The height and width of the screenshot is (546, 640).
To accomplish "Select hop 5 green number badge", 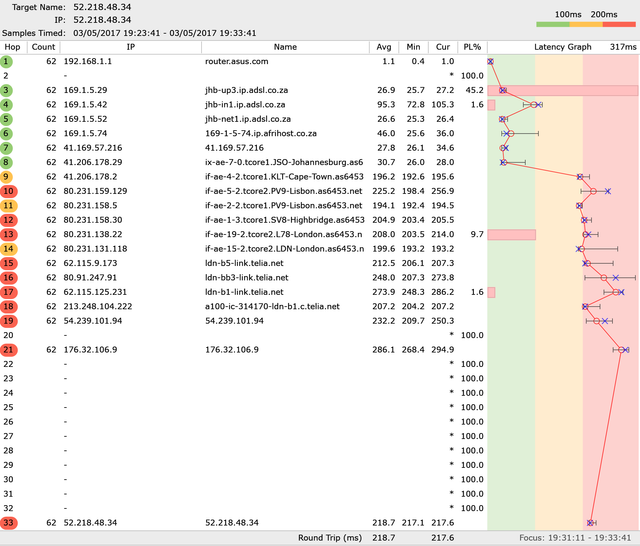I will click(6, 119).
